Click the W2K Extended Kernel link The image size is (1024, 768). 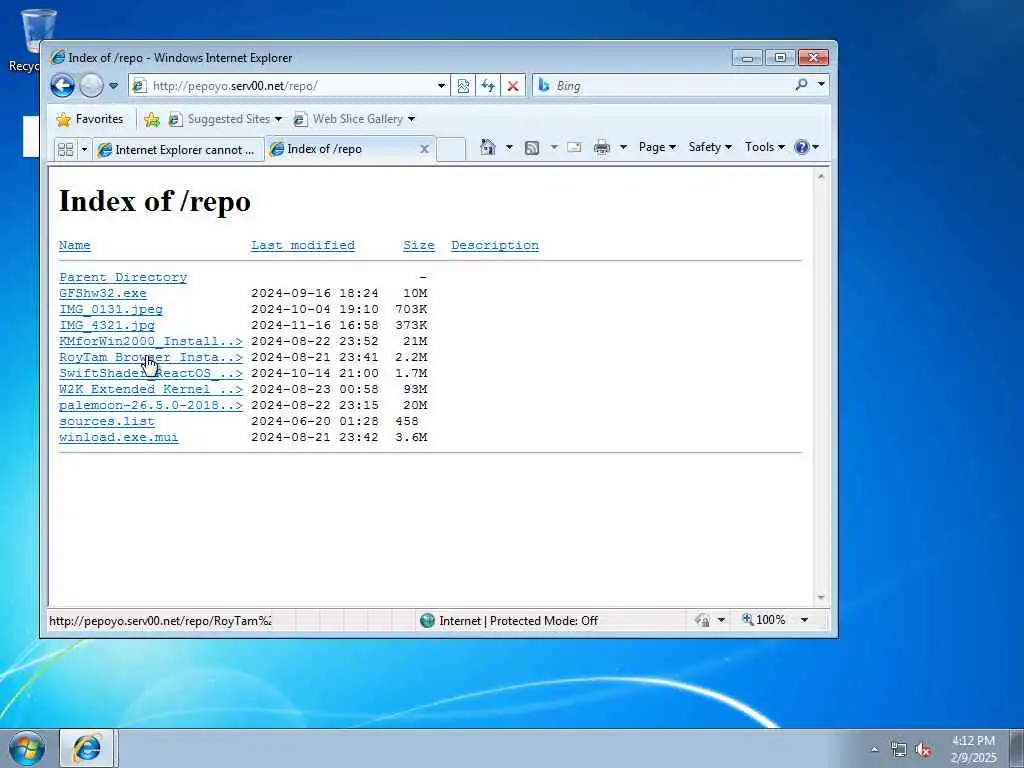pyautogui.click(x=151, y=389)
